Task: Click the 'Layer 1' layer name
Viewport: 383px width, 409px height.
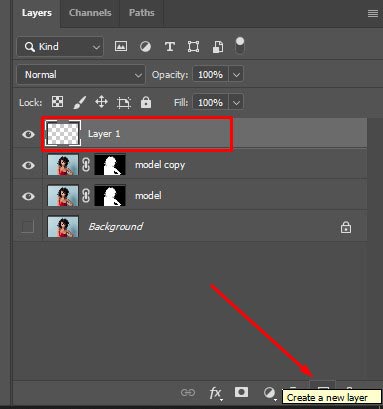Action: [x=104, y=134]
